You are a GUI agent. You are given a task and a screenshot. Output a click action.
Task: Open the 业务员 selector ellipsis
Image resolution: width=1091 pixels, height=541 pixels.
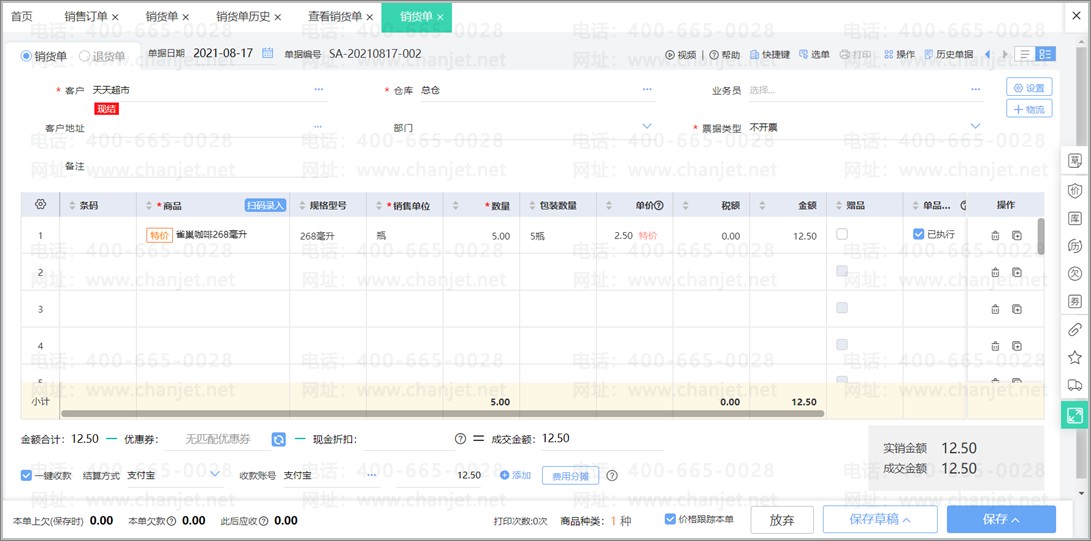(x=975, y=90)
